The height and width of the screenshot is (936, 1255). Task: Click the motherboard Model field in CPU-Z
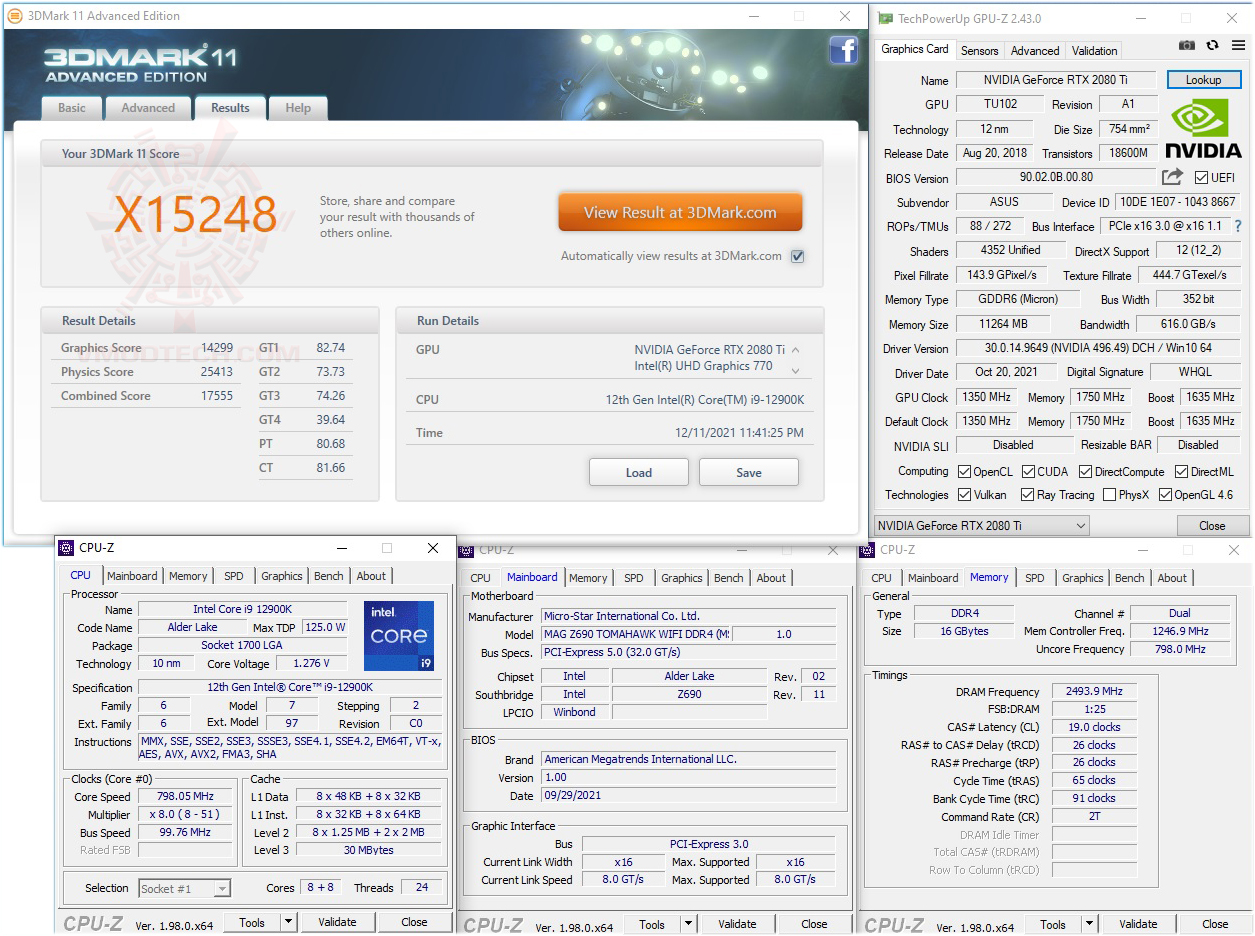point(637,634)
